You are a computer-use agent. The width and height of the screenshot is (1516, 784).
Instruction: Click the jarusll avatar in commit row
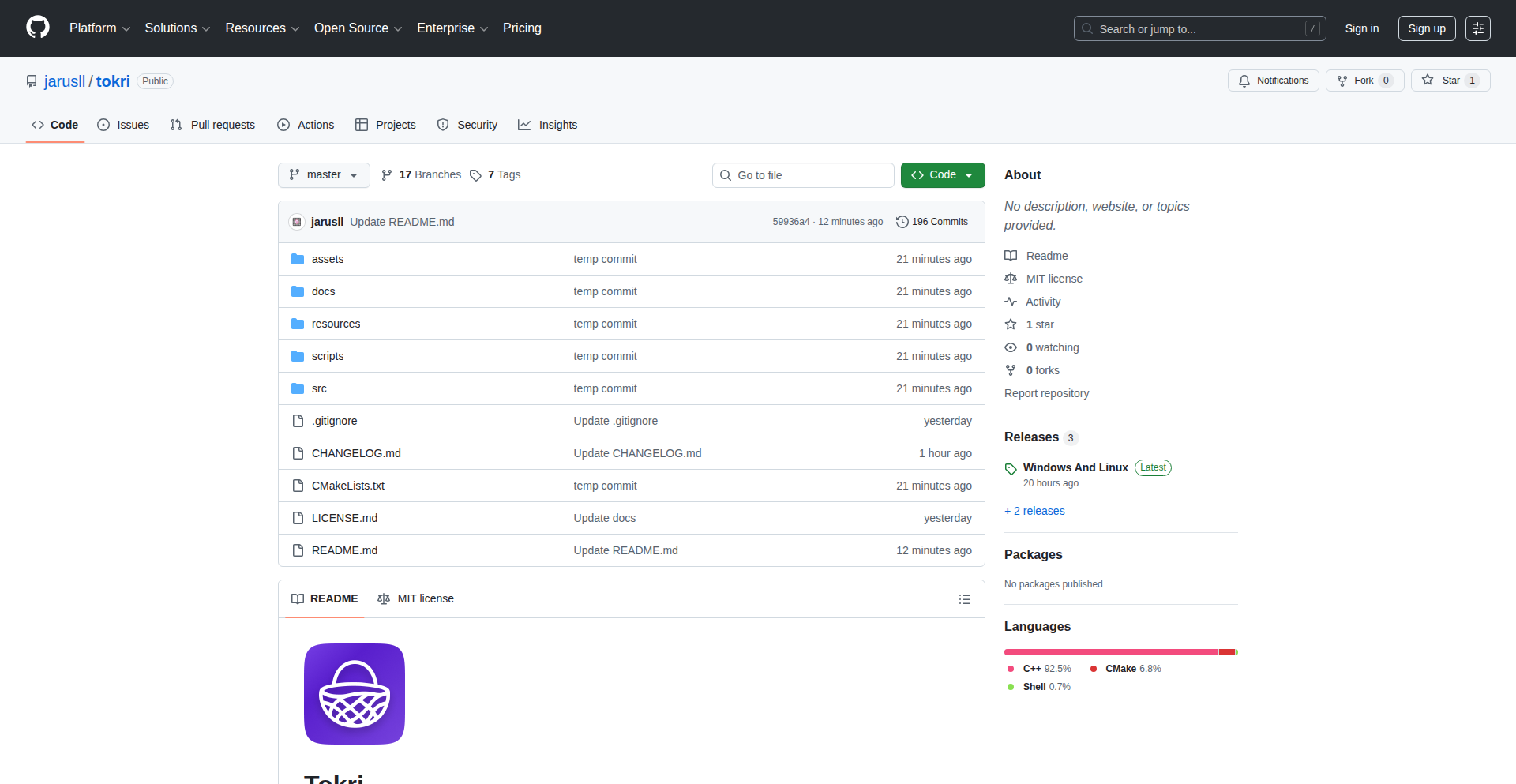(x=297, y=222)
